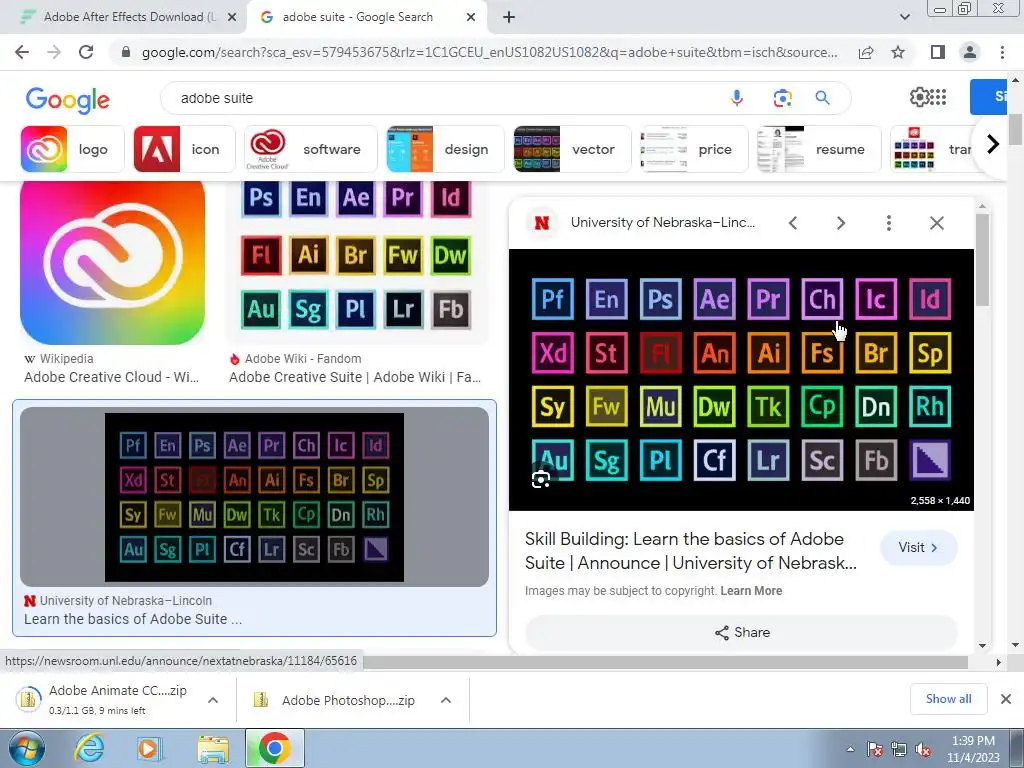The image size is (1024, 768).
Task: Open the Chrome three-dot menu
Action: click(1002, 52)
